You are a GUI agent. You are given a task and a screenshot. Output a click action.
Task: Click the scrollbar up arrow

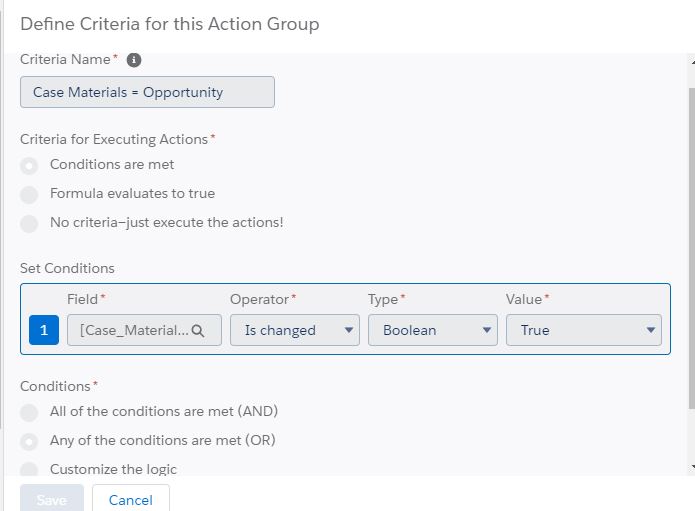[x=690, y=60]
